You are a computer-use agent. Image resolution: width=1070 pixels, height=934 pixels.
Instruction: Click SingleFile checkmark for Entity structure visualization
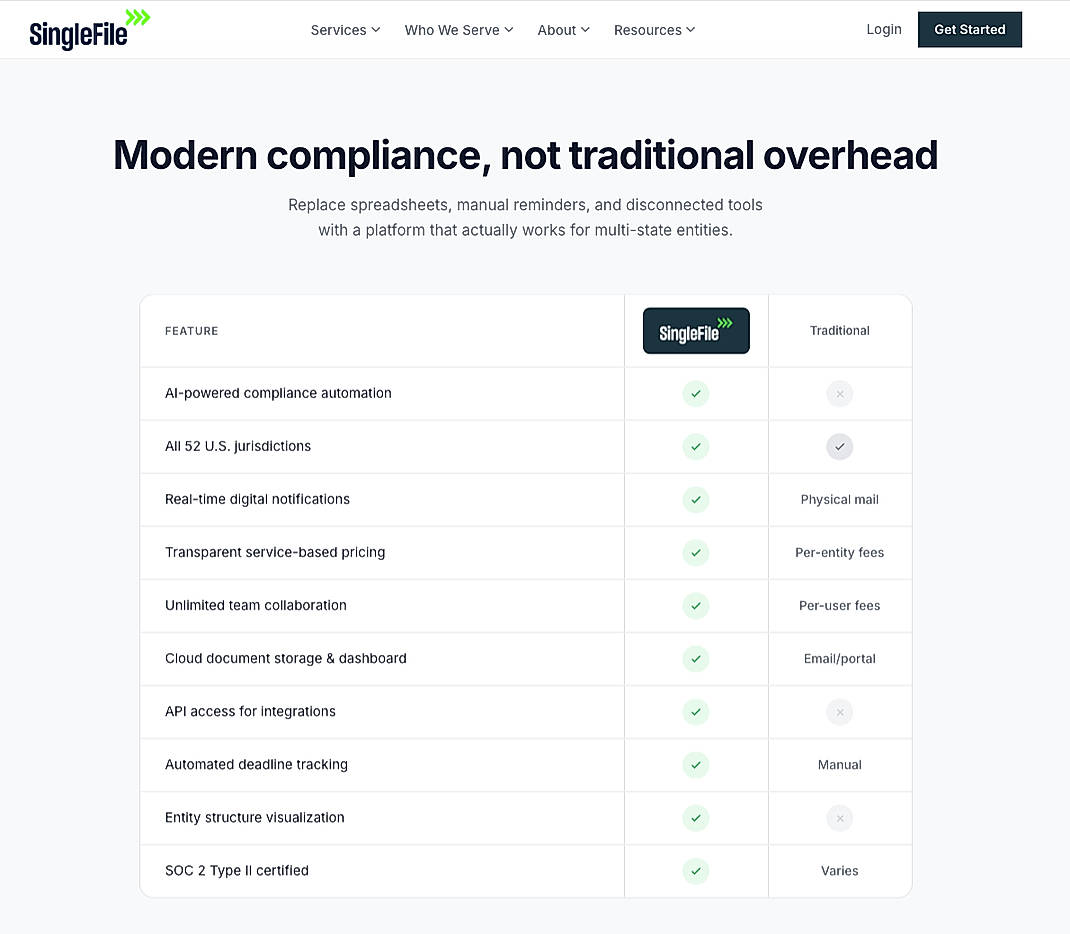(x=696, y=818)
